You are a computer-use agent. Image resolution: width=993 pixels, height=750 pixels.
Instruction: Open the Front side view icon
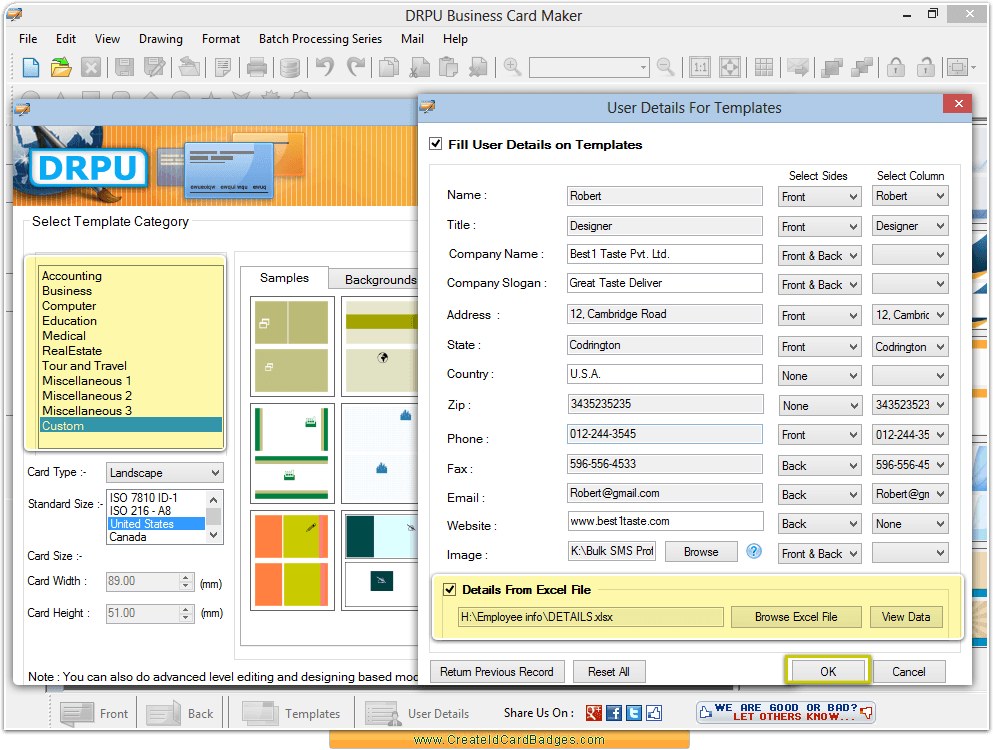(94, 713)
